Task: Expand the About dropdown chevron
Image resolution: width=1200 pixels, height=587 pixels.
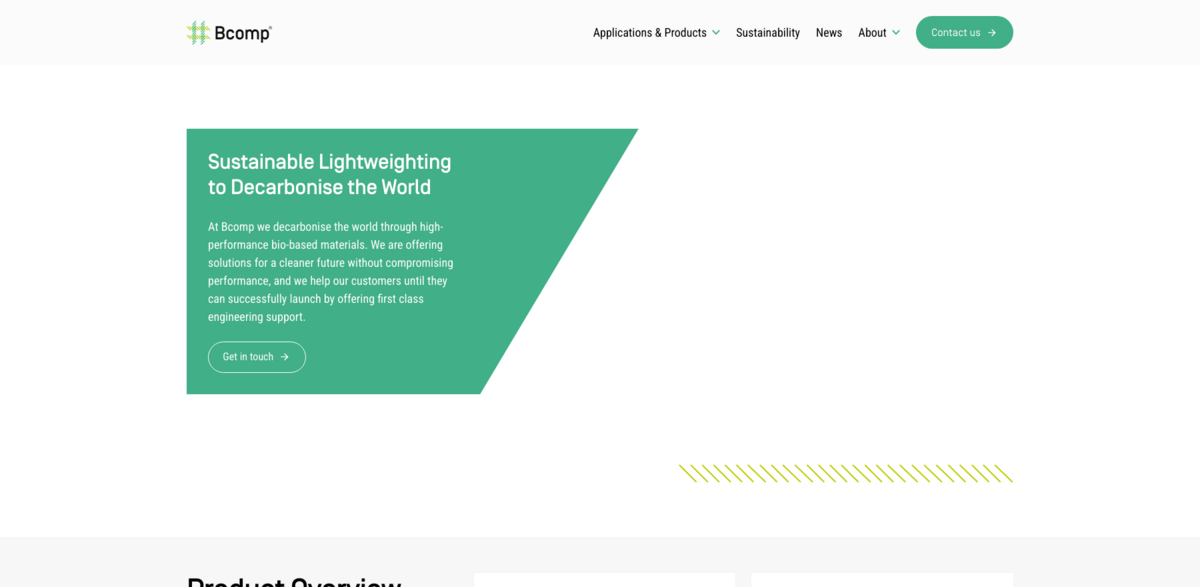Action: click(897, 32)
